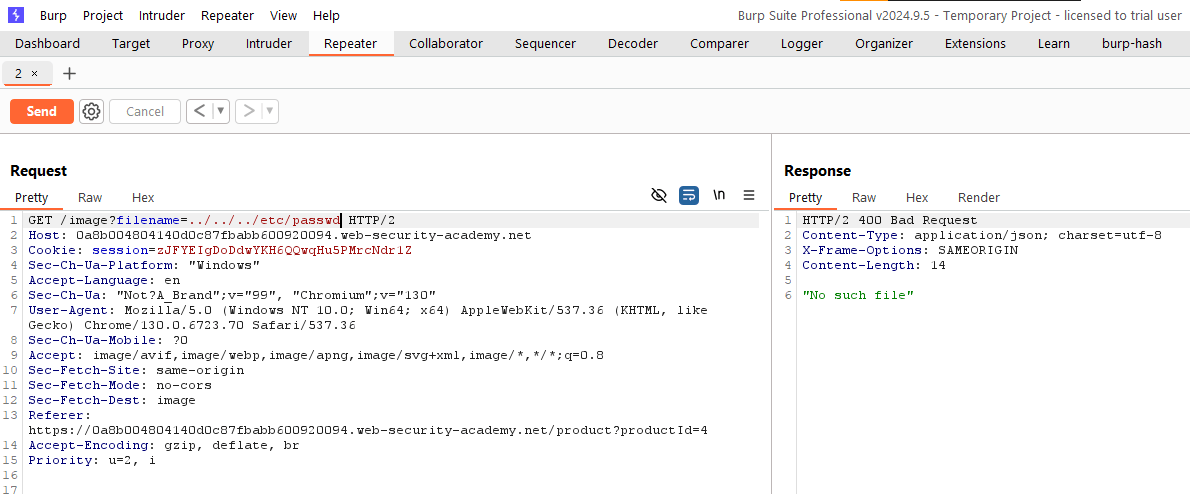
Task: Expand back history dropdown arrow
Action: pyautogui.click(x=221, y=111)
